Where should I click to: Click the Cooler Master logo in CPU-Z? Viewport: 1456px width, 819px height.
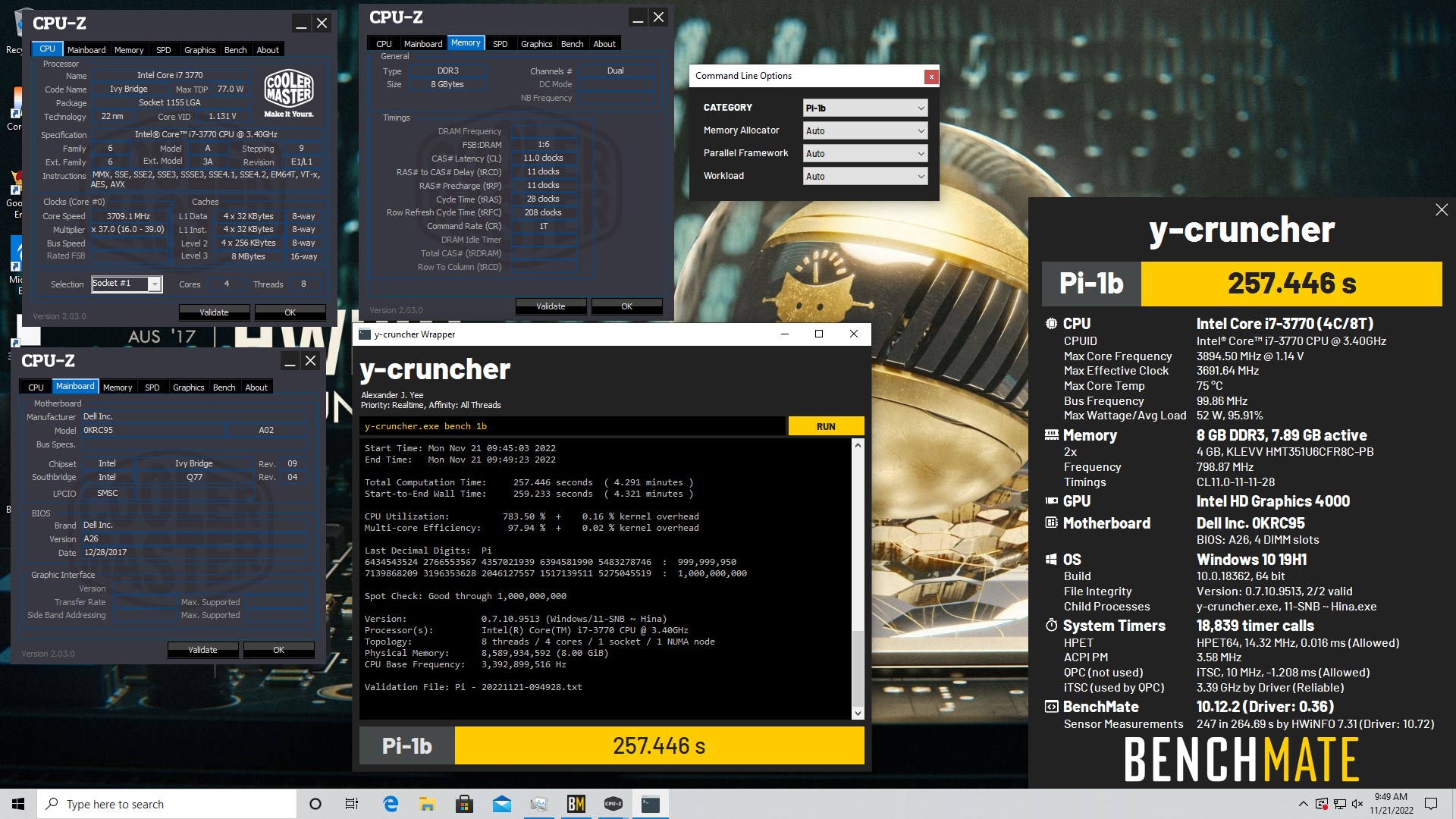288,93
